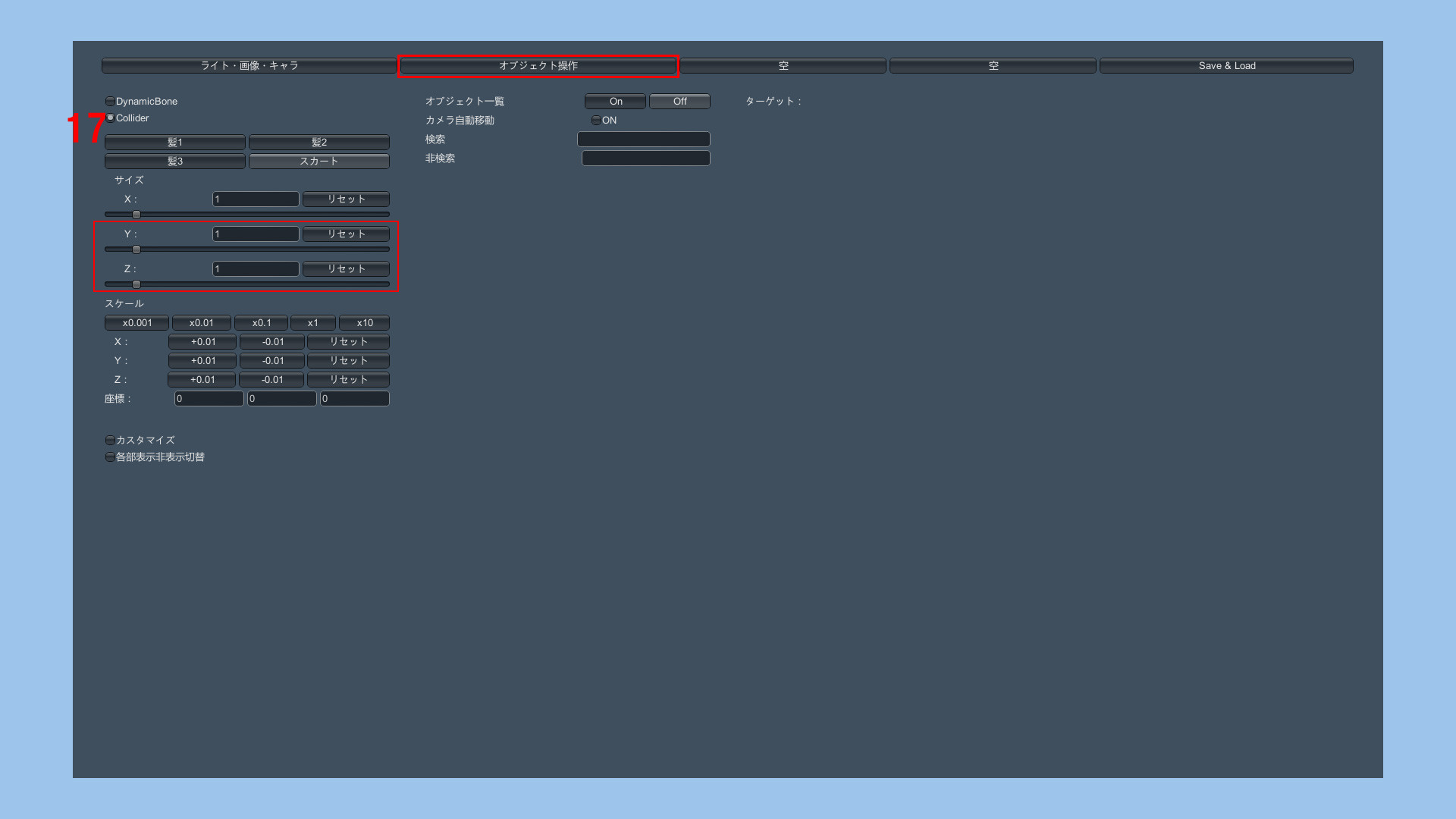Click the 検索 search input field
This screenshot has height=819, width=1456.
coord(643,140)
